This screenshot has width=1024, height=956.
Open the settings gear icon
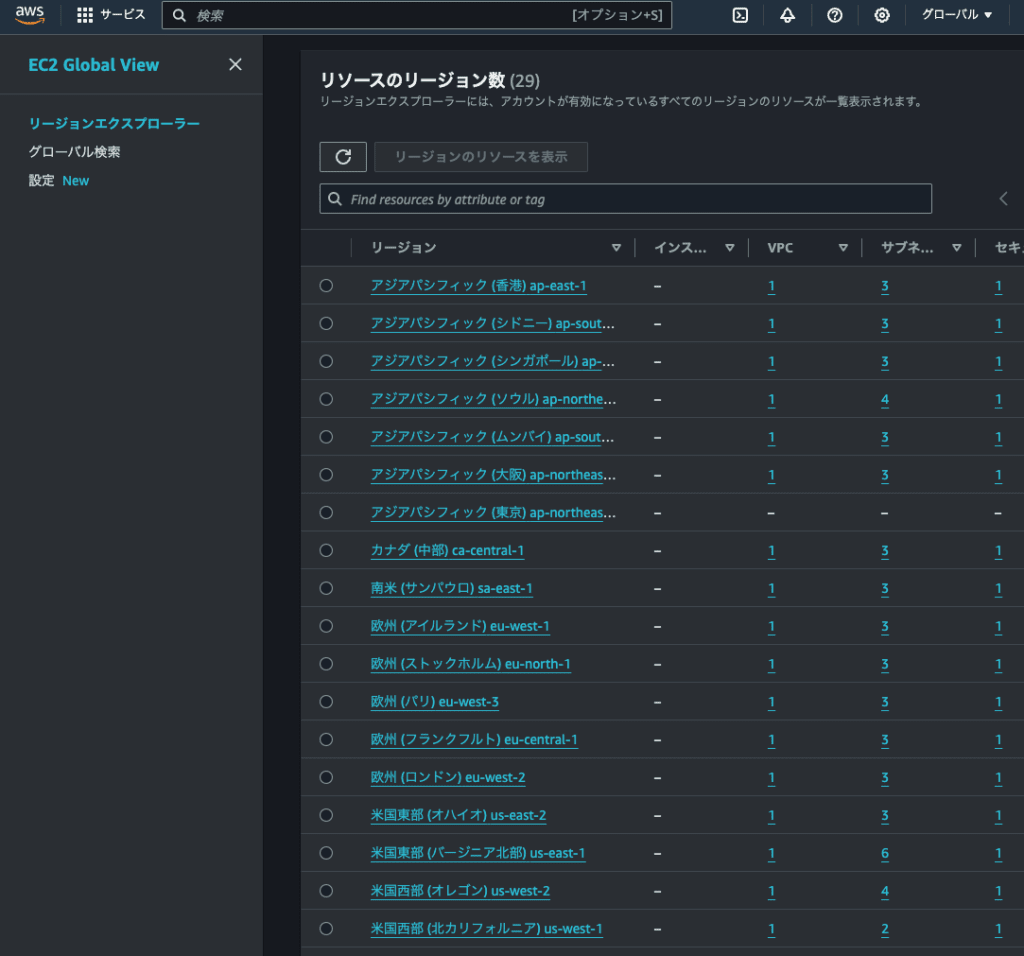point(882,15)
